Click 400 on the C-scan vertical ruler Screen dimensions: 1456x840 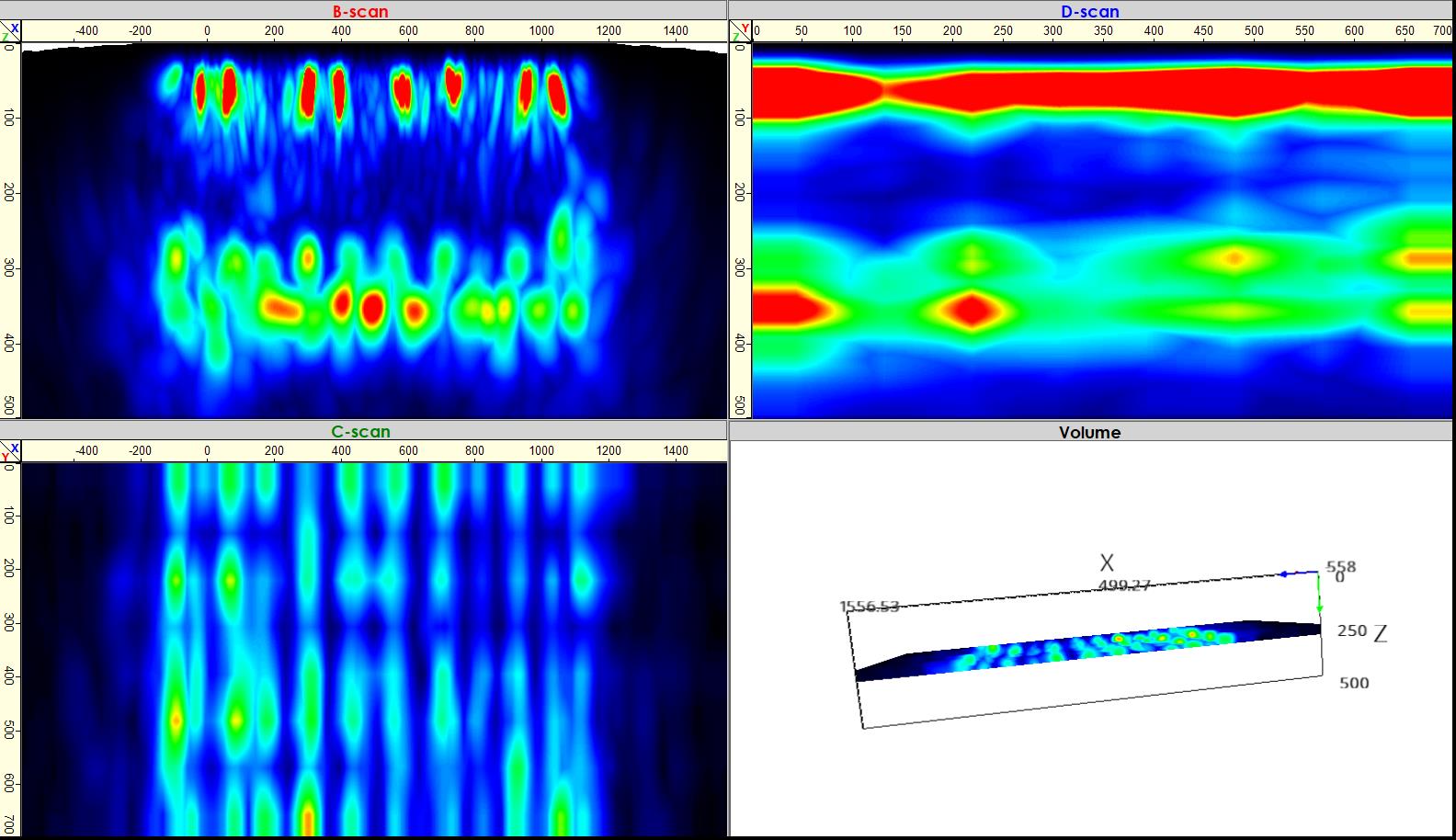pyautogui.click(x=9, y=677)
